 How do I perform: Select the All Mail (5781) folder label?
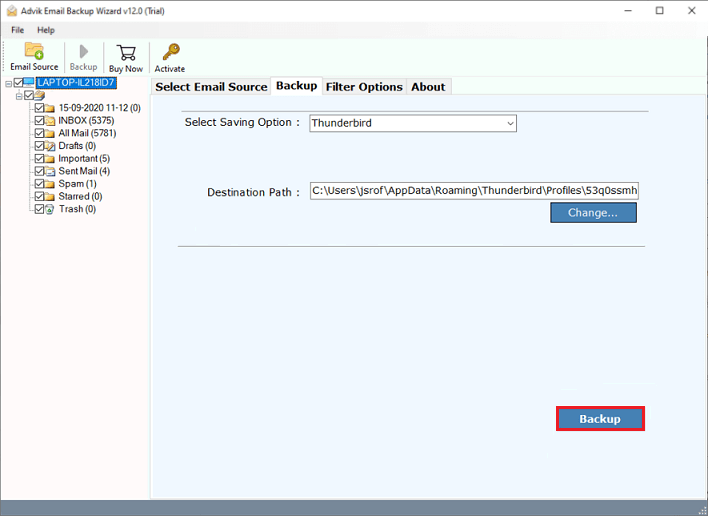coord(87,133)
